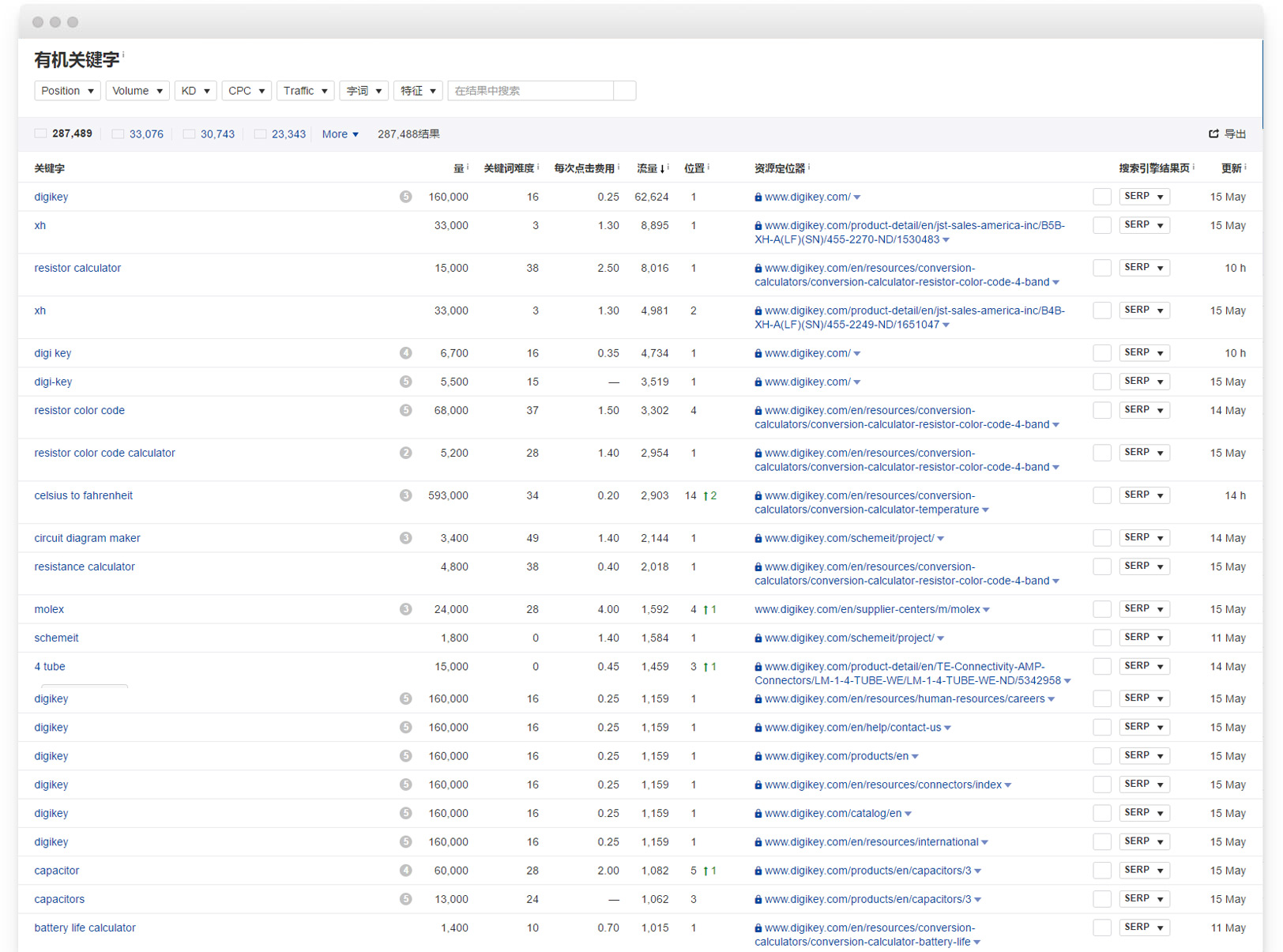Open the keyword link 'celsius to fahrenheit'
The height and width of the screenshot is (952, 1283).
(84, 495)
